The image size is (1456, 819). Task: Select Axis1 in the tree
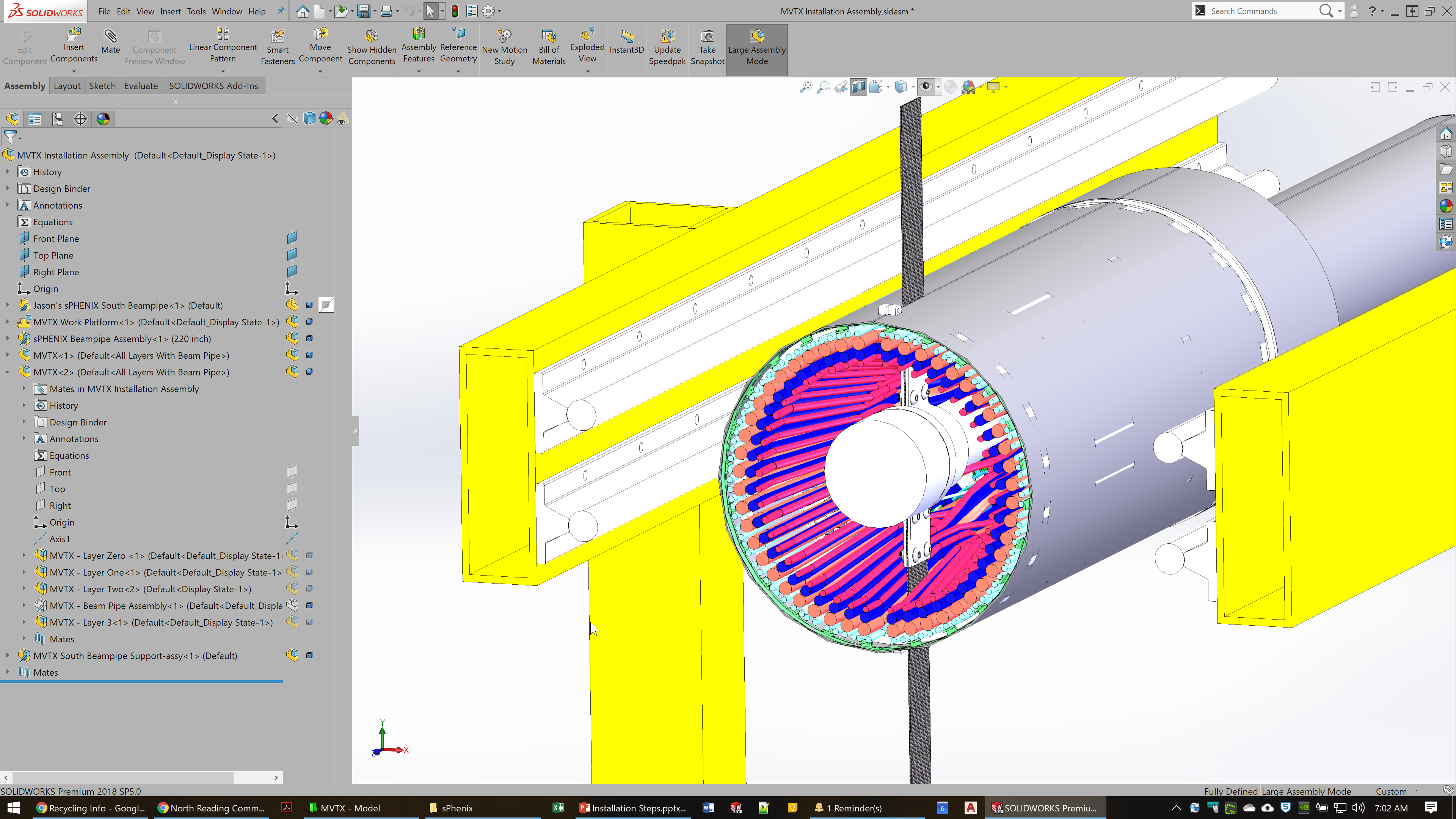[60, 539]
